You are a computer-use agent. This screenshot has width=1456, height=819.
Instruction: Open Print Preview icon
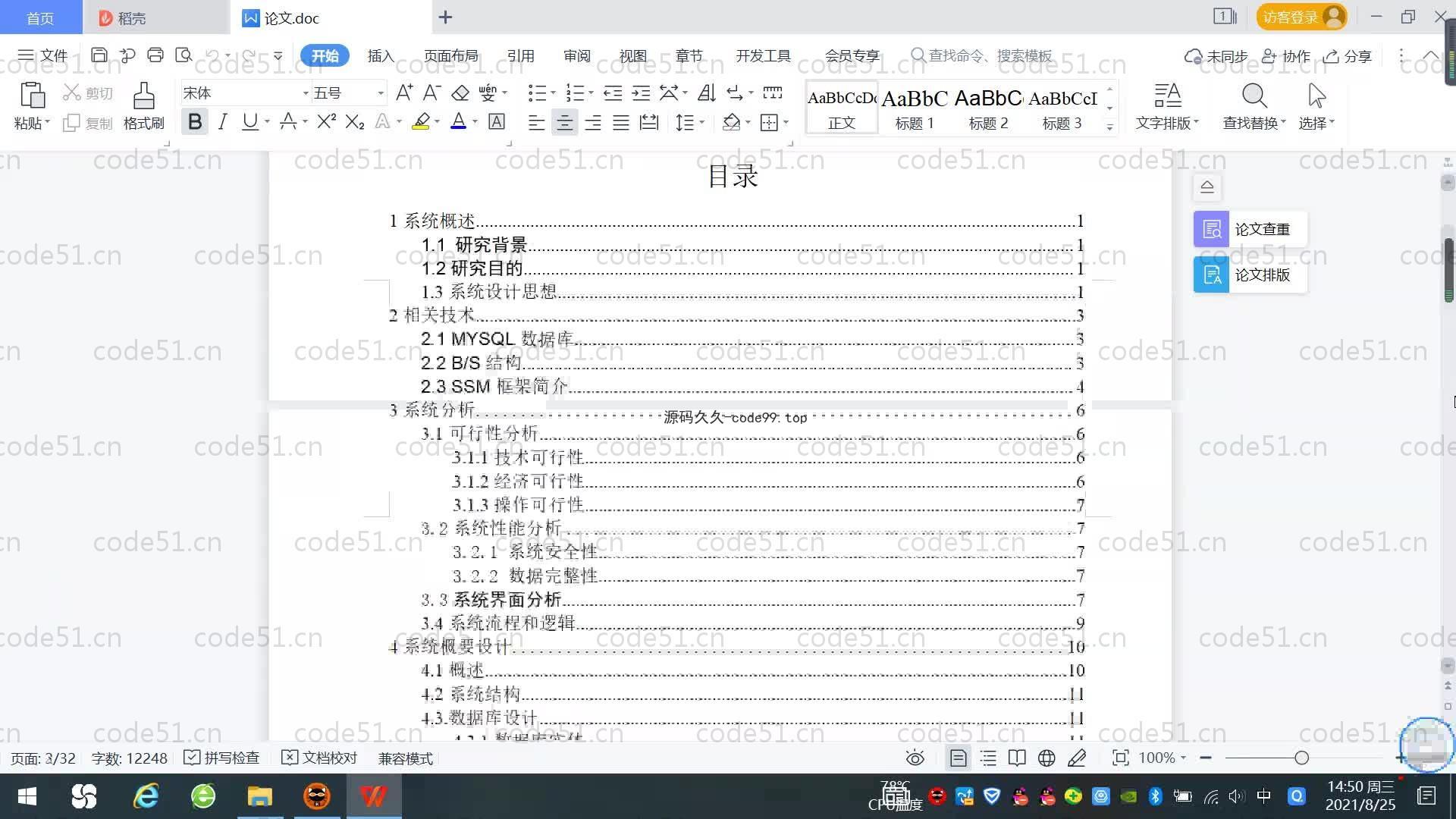click(184, 55)
